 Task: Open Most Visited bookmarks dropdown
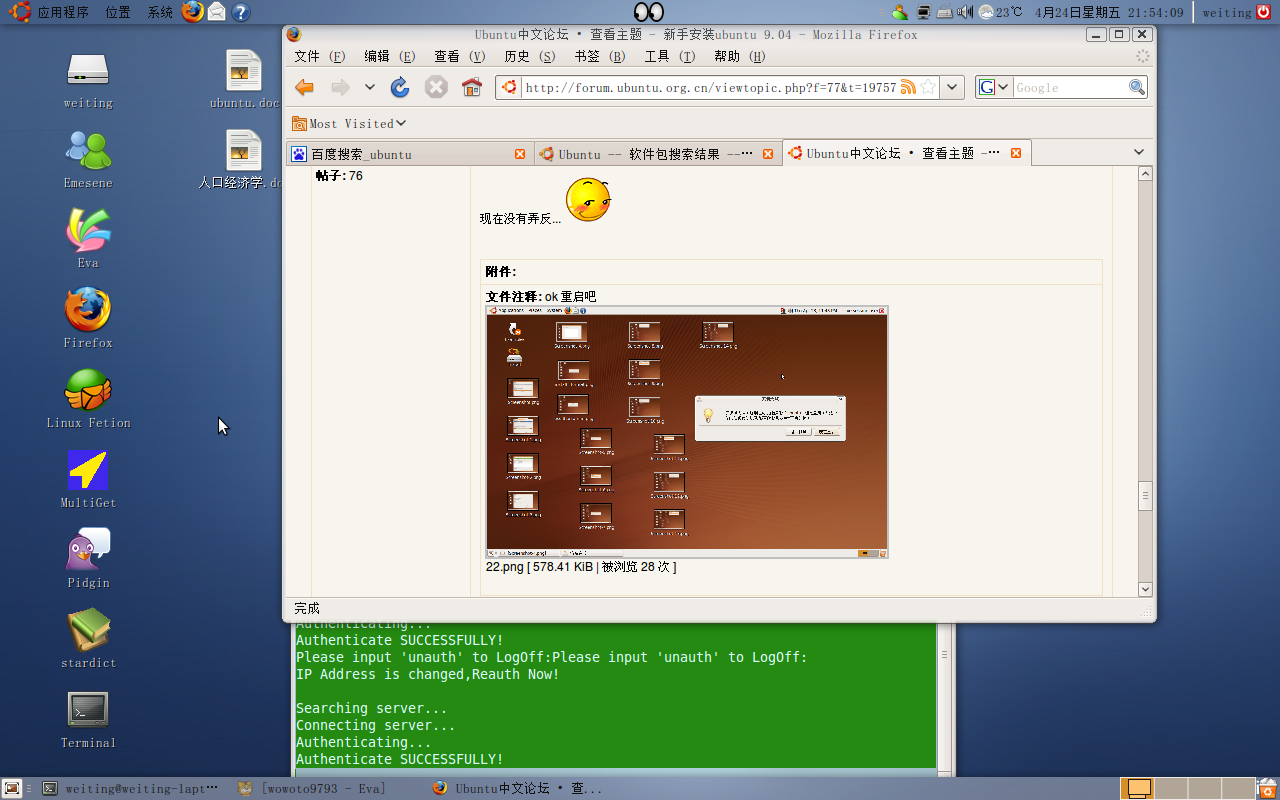349,123
